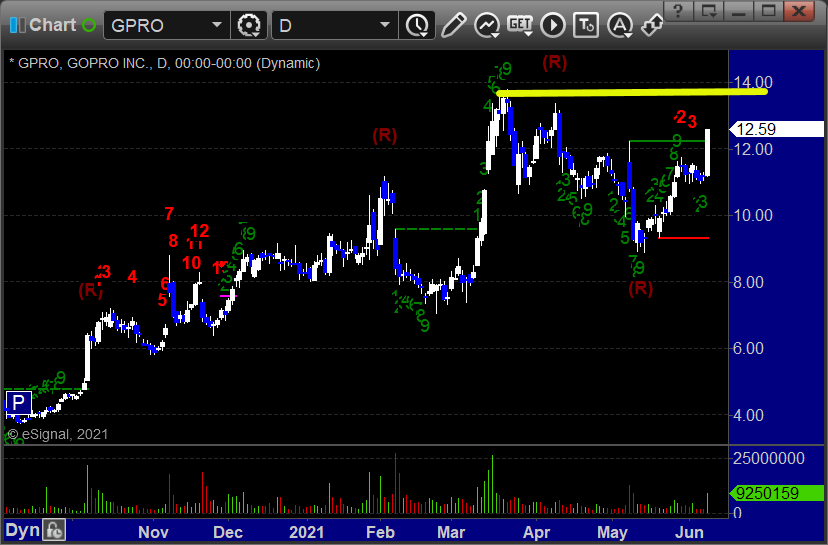Select the green dashed line near 9.60

(437, 229)
